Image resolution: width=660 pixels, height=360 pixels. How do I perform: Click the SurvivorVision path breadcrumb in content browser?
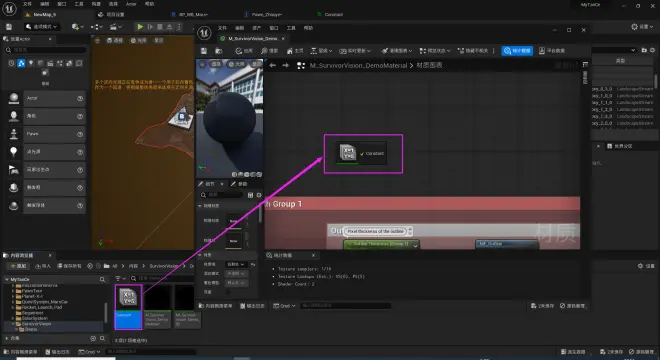point(164,266)
